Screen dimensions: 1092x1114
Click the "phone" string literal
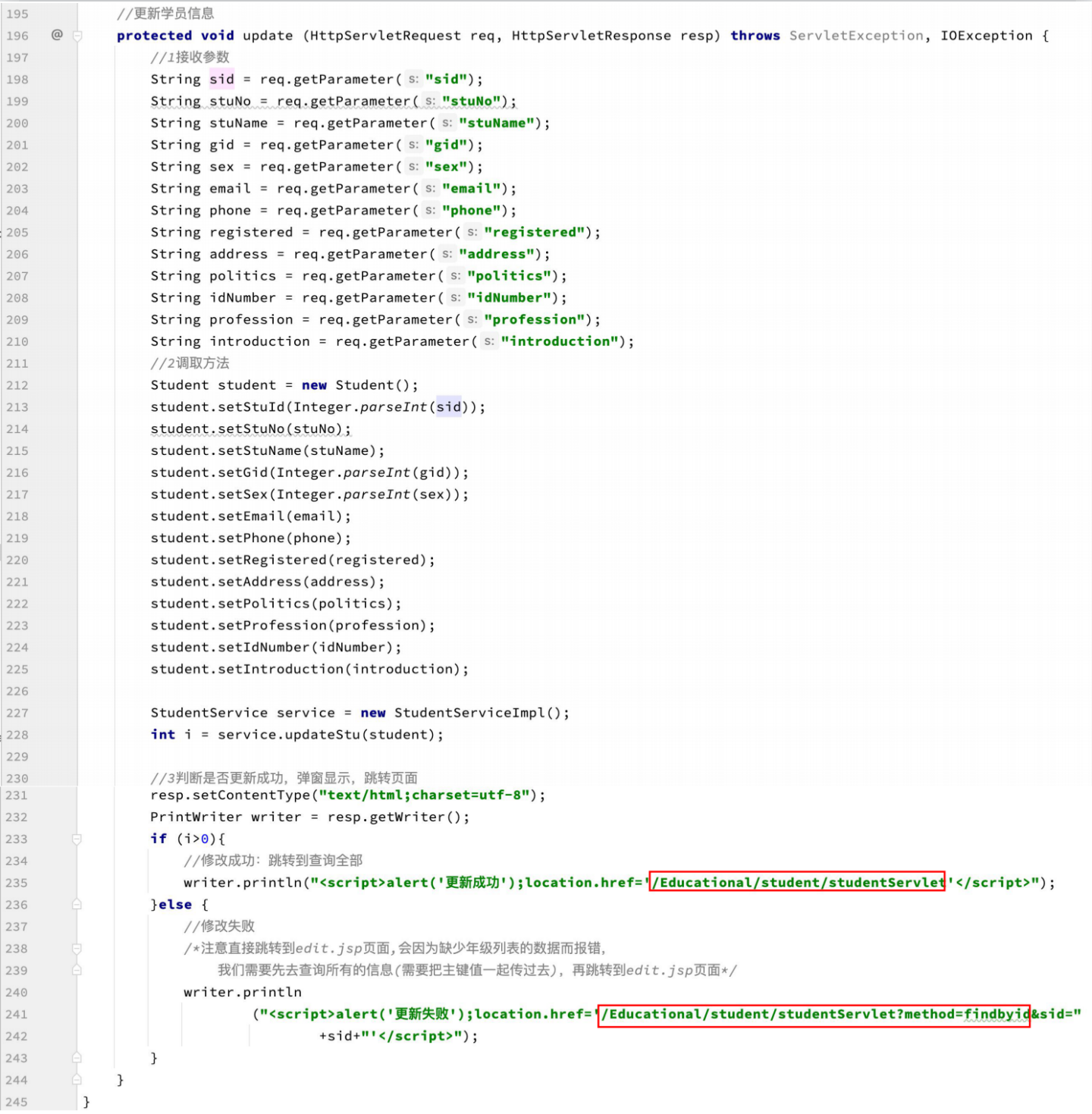(x=472, y=211)
